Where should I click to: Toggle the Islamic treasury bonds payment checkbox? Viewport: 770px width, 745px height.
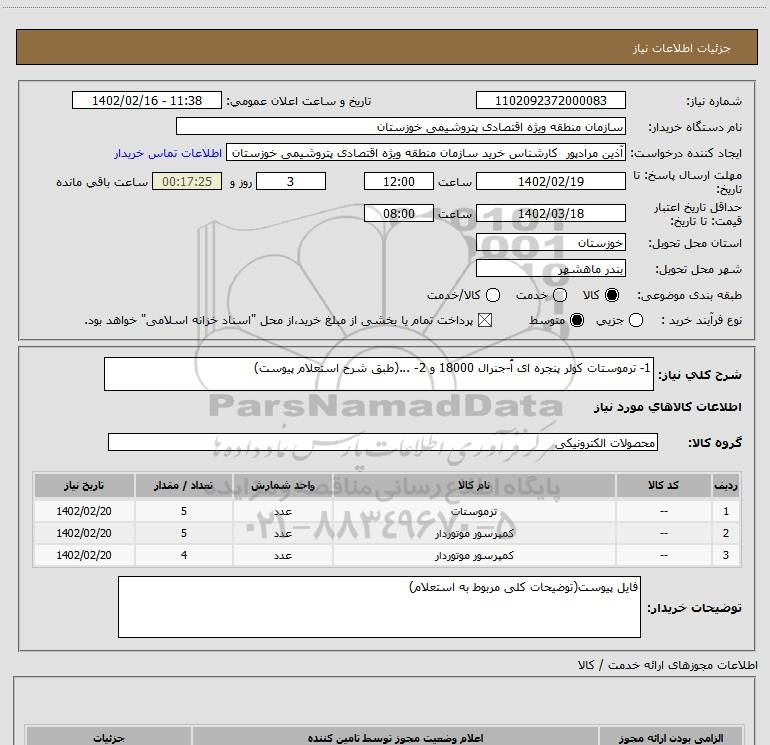(x=485, y=320)
